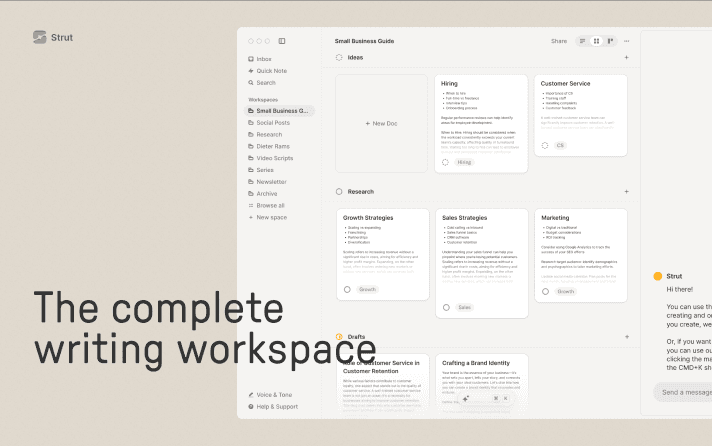Open Voice & Tone settings

pos(270,395)
